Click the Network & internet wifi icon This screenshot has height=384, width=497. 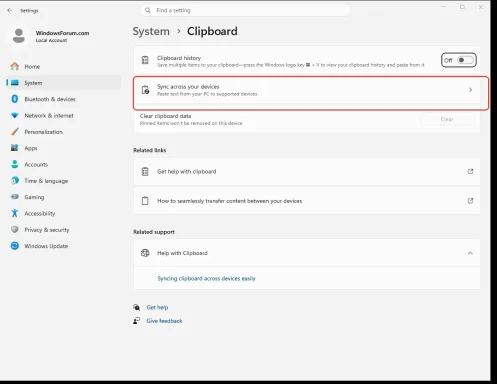(15, 115)
